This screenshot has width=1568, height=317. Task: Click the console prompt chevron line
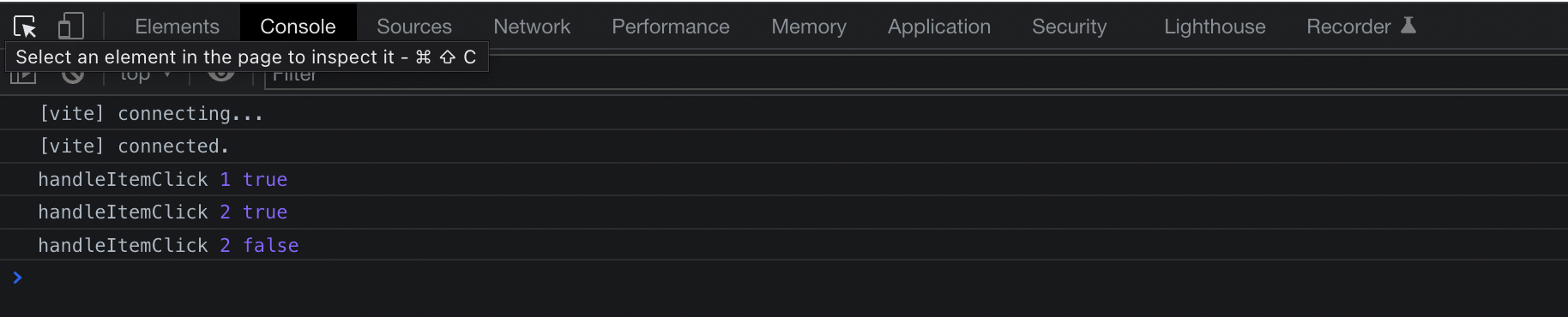click(x=784, y=278)
